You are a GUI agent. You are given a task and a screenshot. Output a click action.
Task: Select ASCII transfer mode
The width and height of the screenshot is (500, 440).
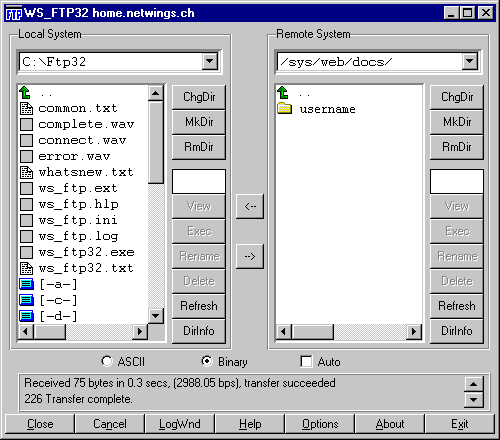pos(107,361)
